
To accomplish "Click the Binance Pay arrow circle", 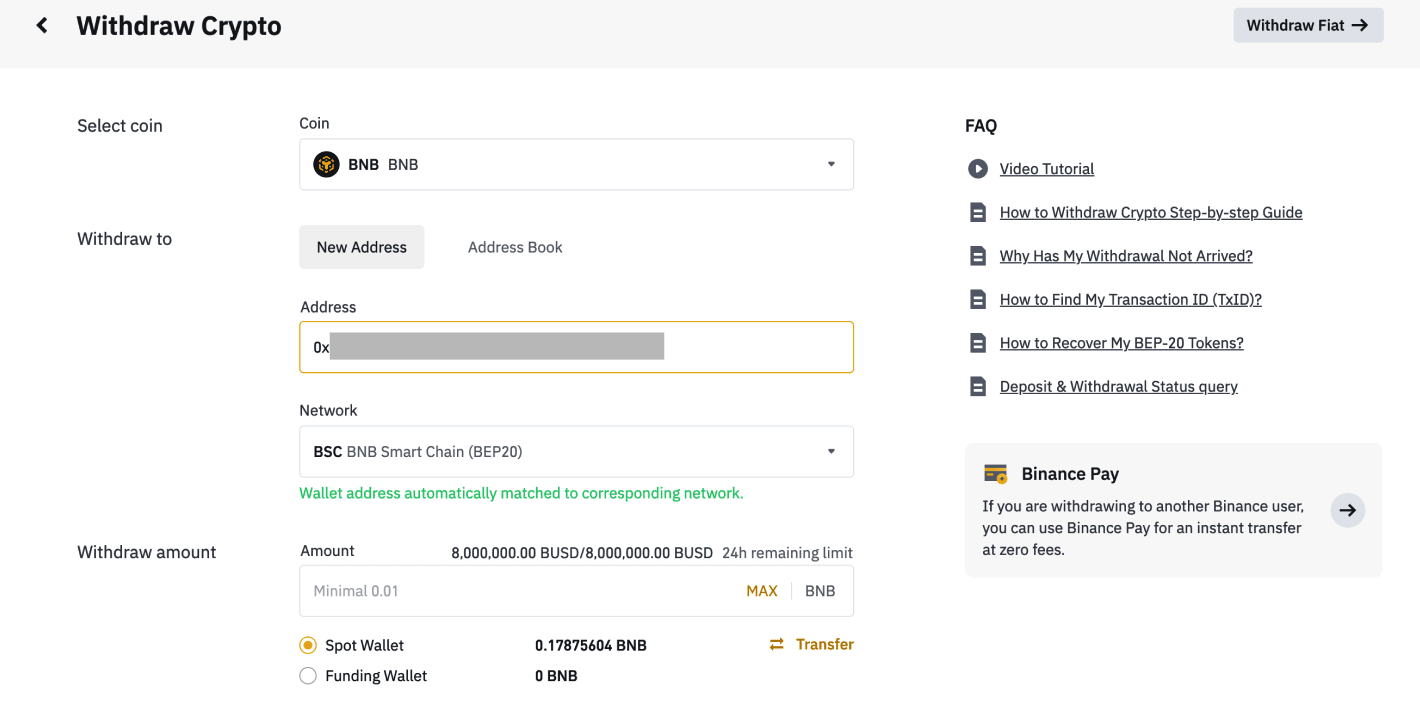I will tap(1347, 510).
